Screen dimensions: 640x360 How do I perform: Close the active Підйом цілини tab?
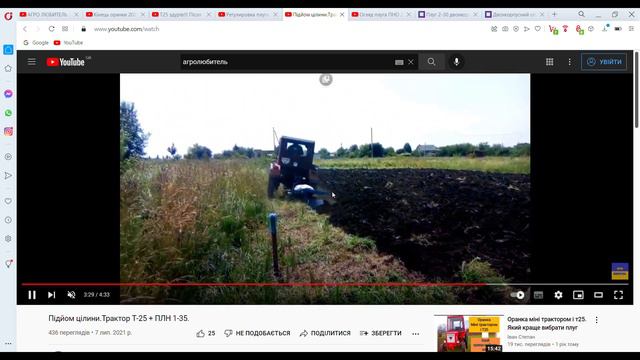[x=342, y=14]
